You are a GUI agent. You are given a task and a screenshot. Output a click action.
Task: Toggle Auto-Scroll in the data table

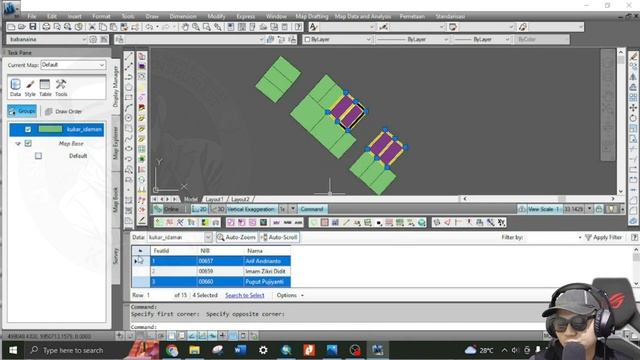(279, 237)
